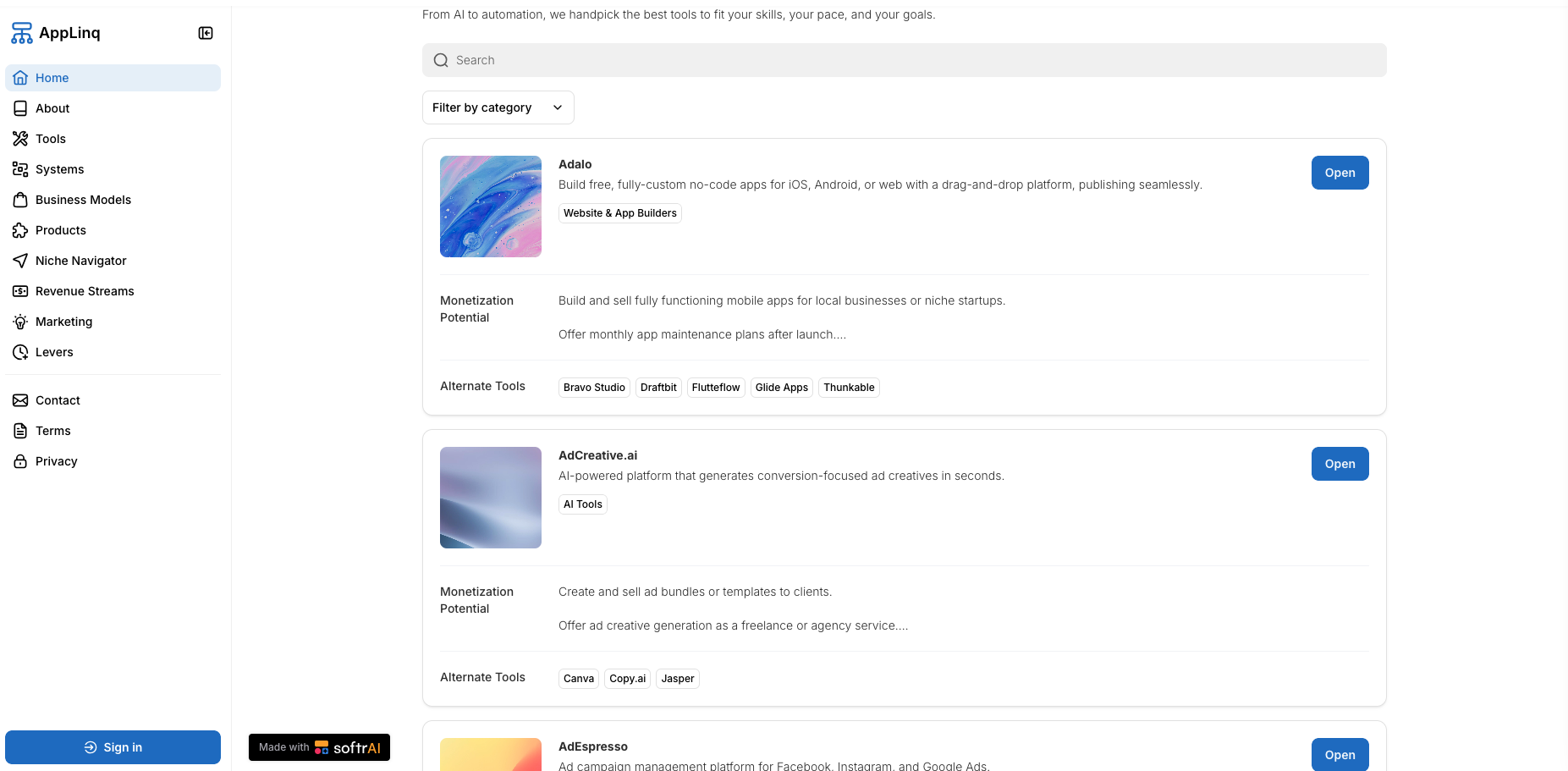This screenshot has height=771, width=1568.
Task: Select the Revenue Streams money icon
Action: click(20, 291)
